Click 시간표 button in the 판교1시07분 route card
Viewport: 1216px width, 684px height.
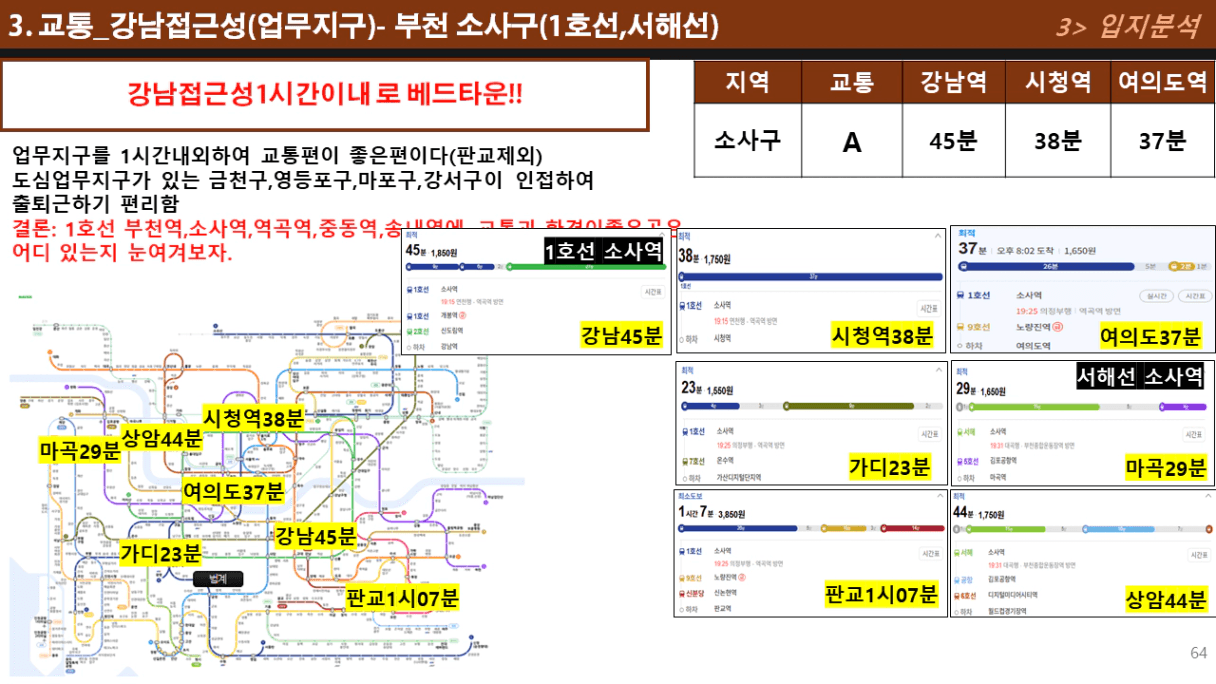(931, 554)
